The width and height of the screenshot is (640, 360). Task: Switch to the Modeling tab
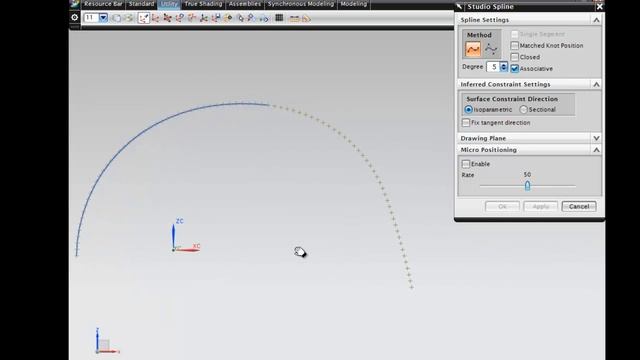[354, 4]
